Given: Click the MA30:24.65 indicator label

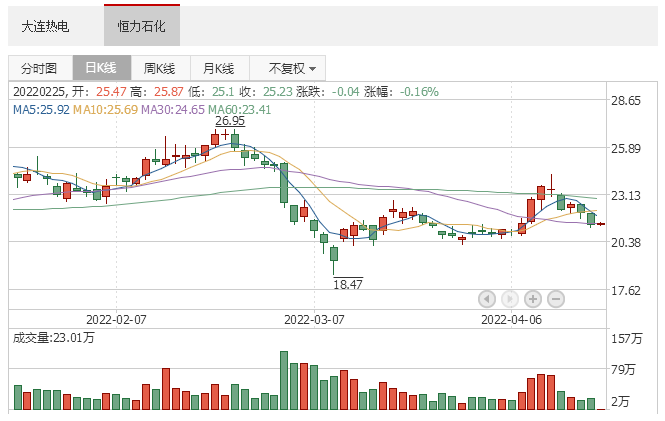Looking at the screenshot, I should pyautogui.click(x=173, y=110).
